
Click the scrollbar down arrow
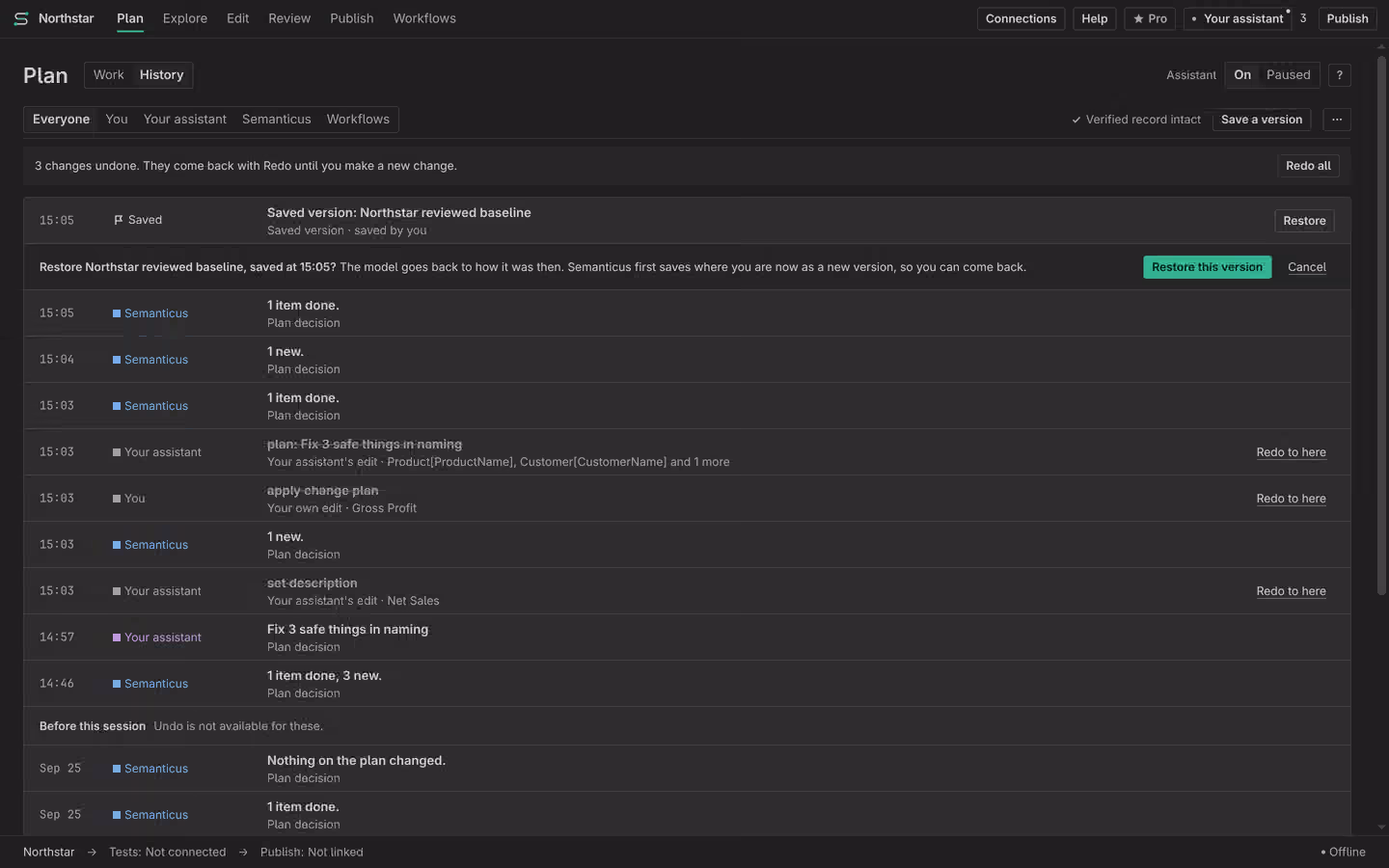pyautogui.click(x=1381, y=827)
